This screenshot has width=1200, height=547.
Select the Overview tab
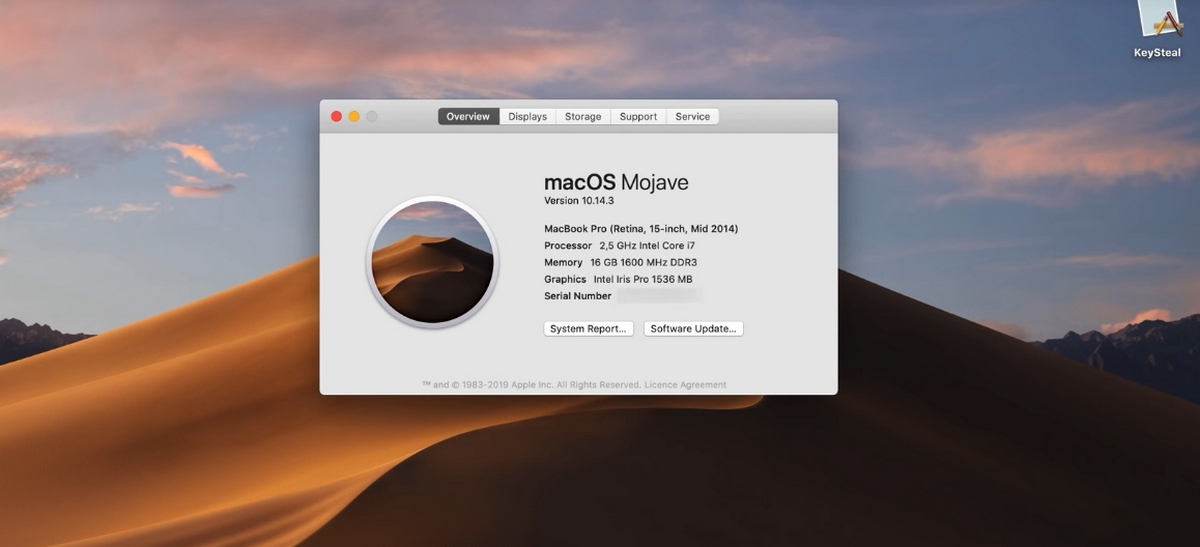pyautogui.click(x=468, y=117)
